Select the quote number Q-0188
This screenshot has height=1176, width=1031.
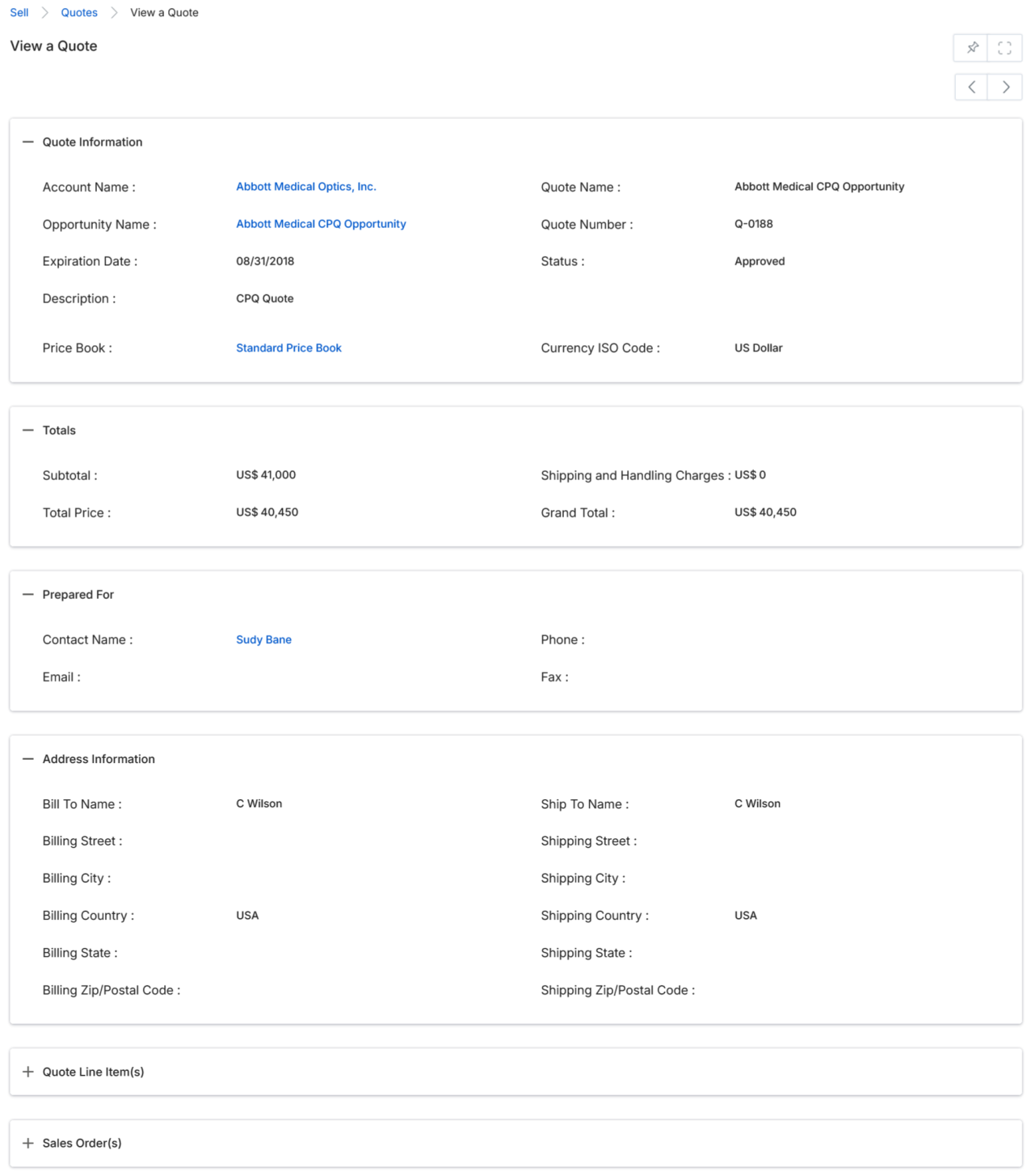click(754, 224)
